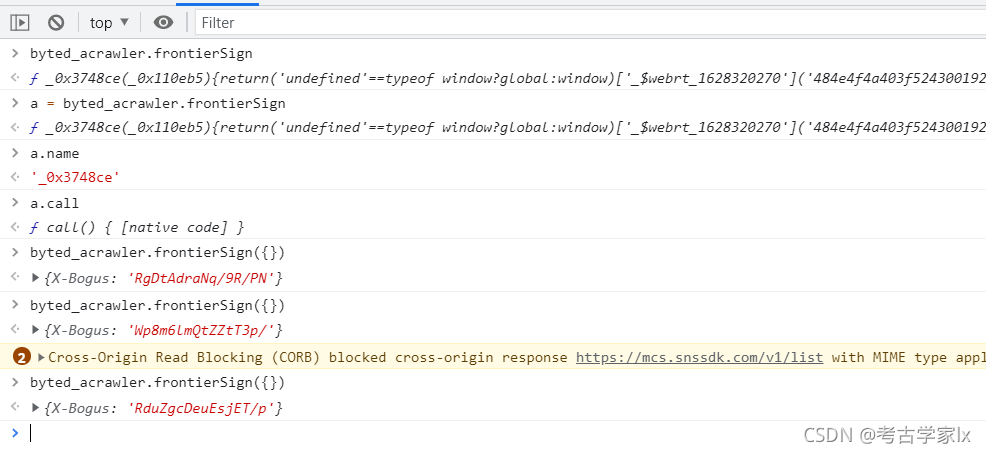986x453 pixels.
Task: Click the warning count badge showing 2
Action: [22, 357]
